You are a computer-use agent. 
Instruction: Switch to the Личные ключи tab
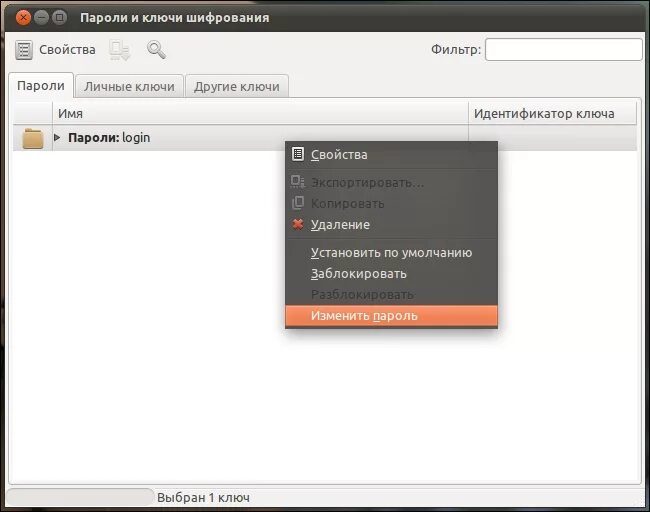129,87
